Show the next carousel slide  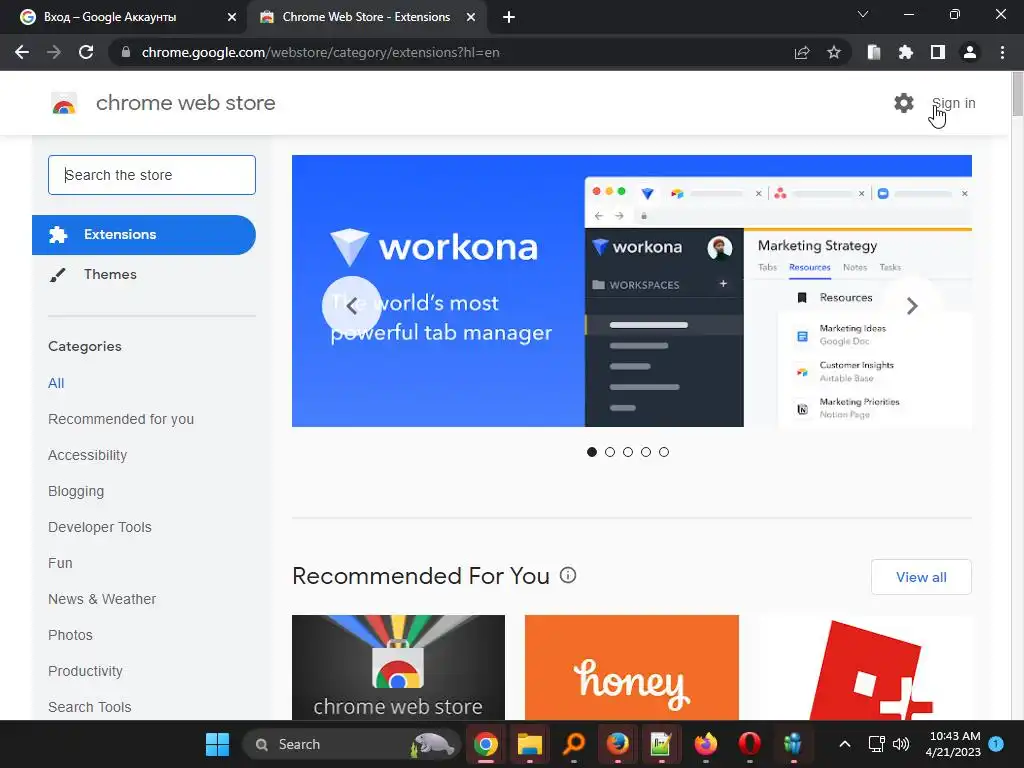click(912, 306)
